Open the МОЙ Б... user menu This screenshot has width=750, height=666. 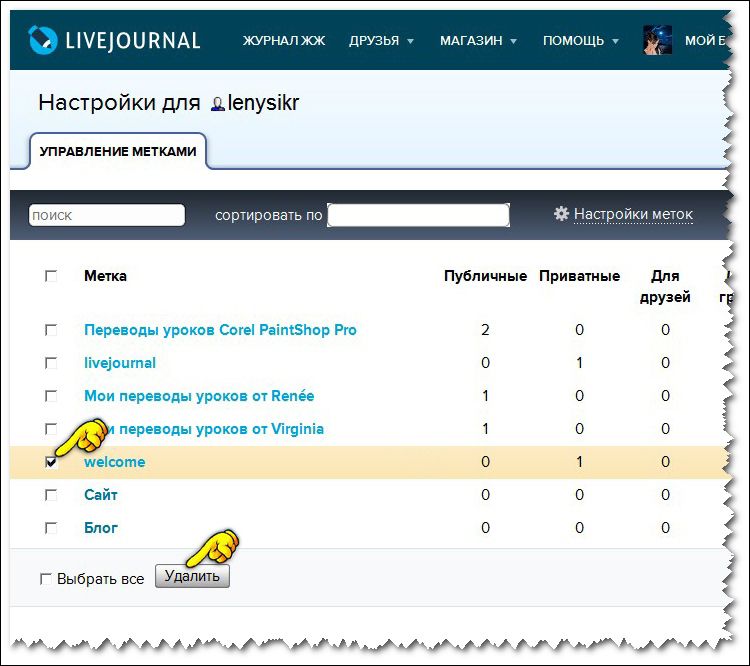706,41
